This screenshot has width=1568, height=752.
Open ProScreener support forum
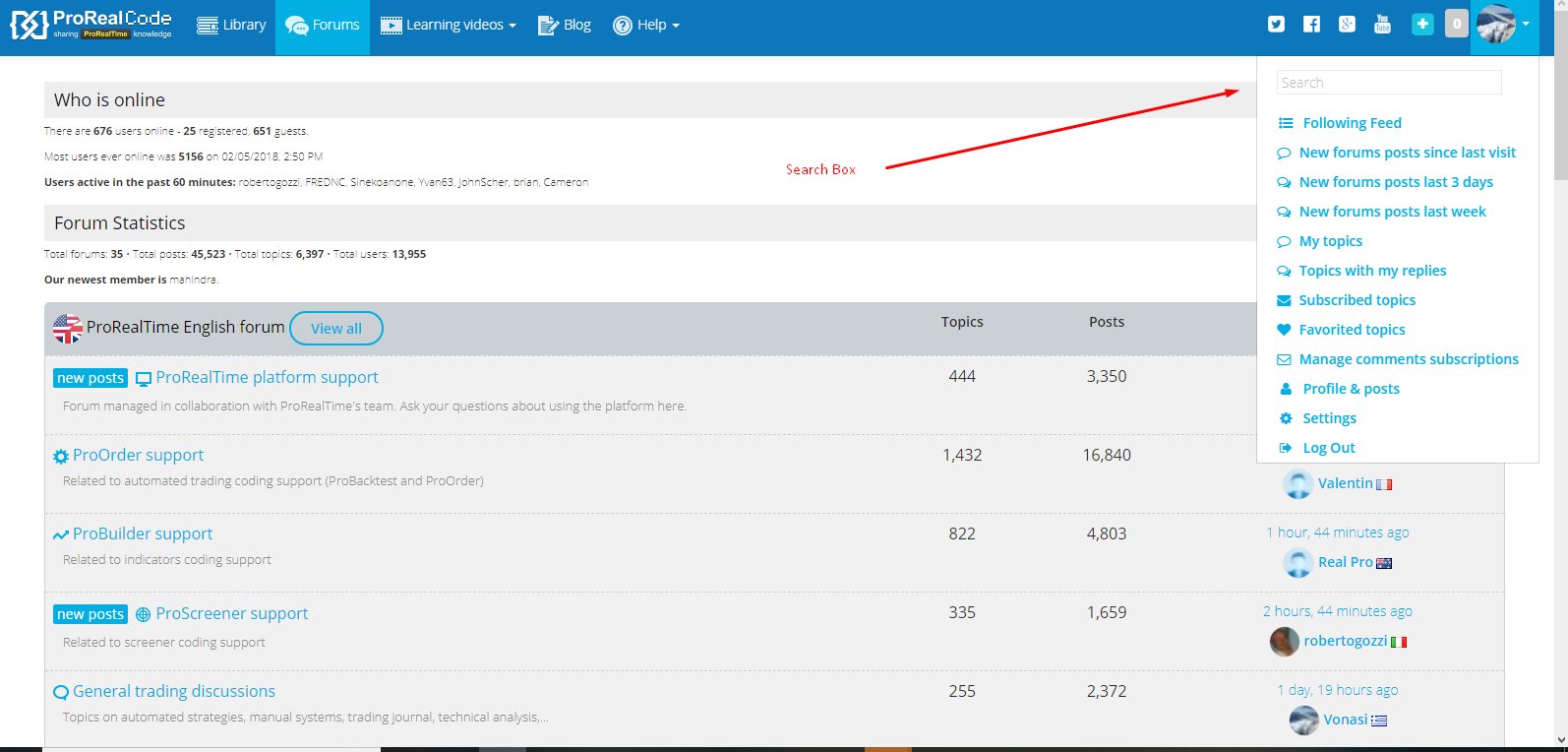[x=232, y=613]
